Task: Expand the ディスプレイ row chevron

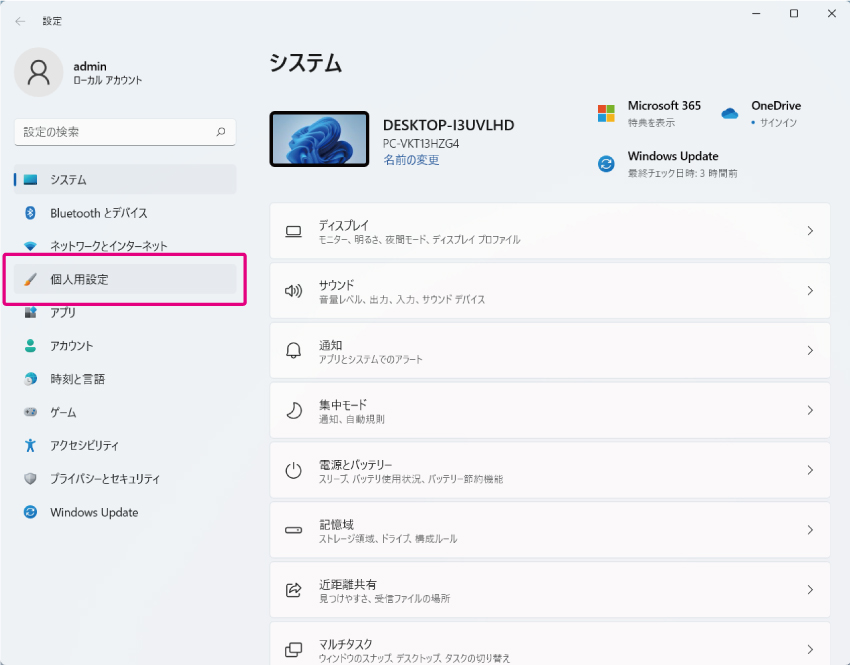Action: coord(810,231)
